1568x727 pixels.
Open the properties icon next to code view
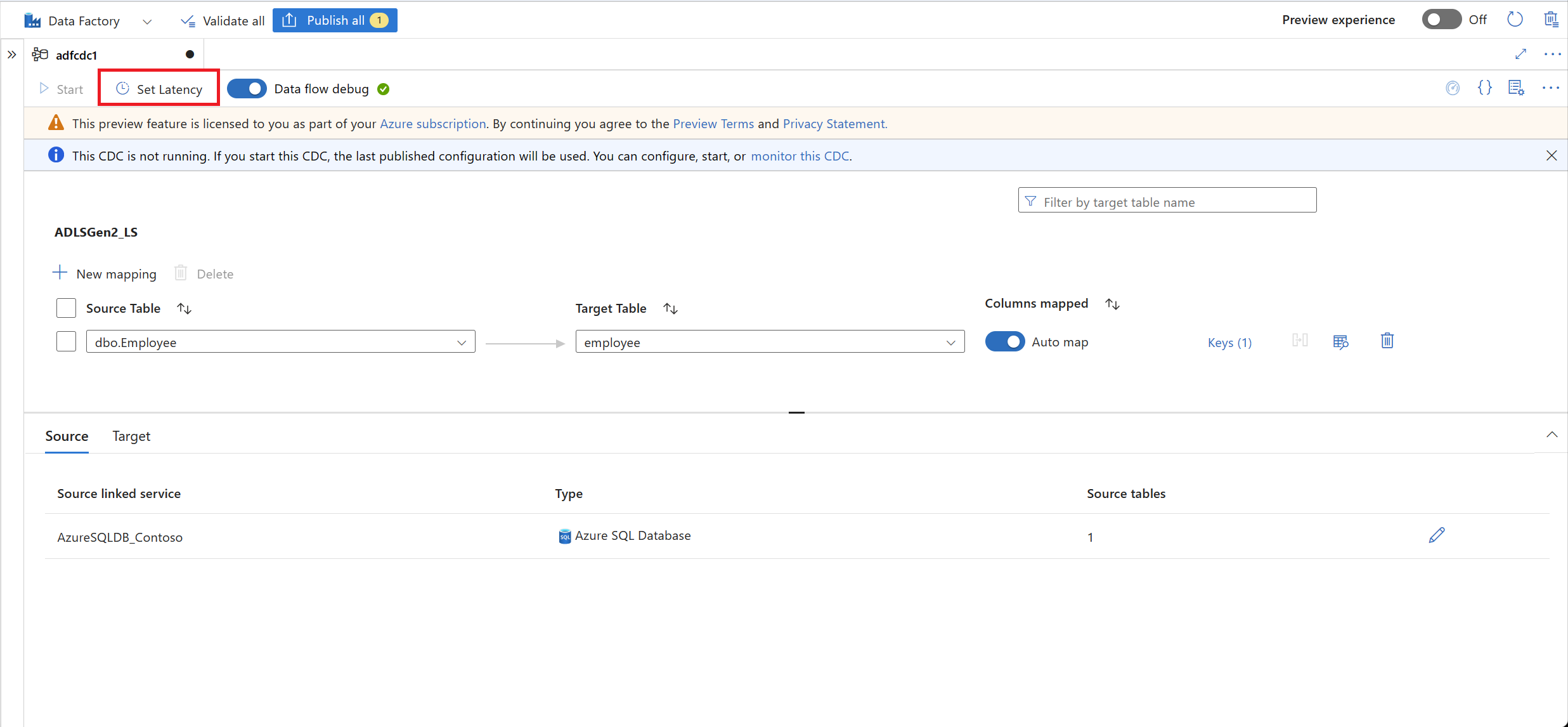click(1516, 88)
